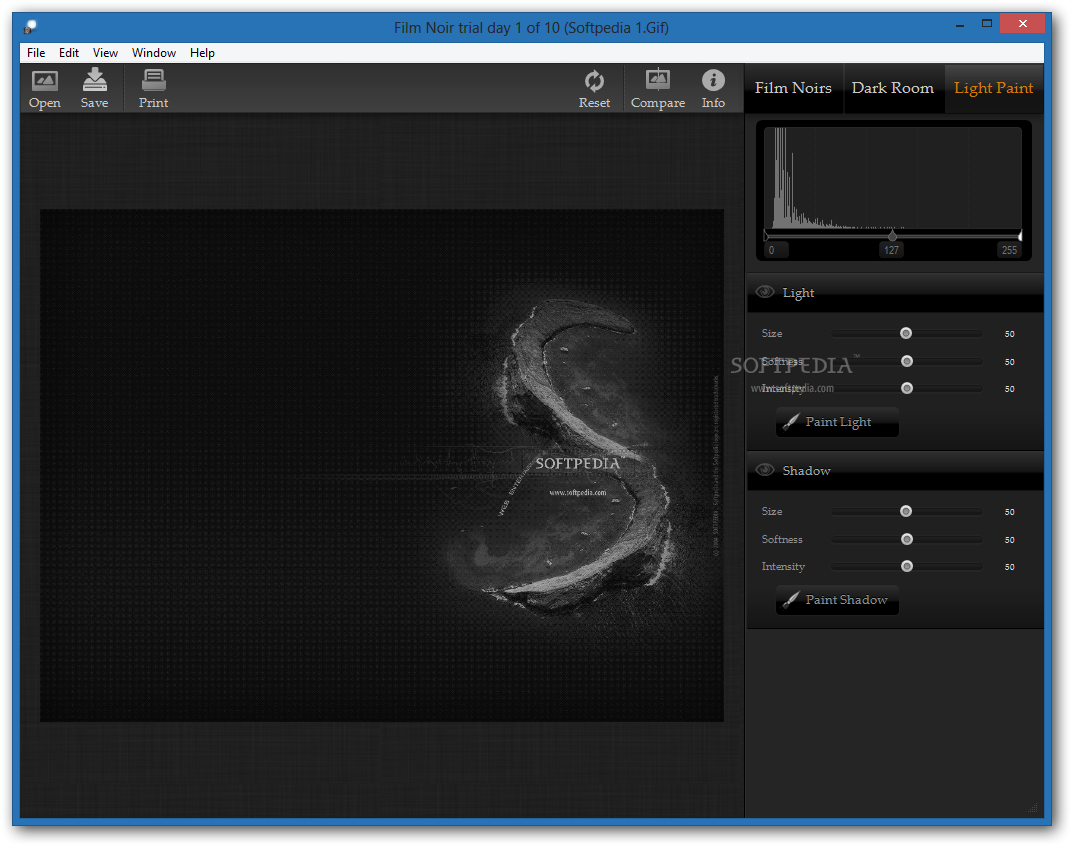Click the histogram black point handle
The image size is (1072, 846).
[x=766, y=235]
